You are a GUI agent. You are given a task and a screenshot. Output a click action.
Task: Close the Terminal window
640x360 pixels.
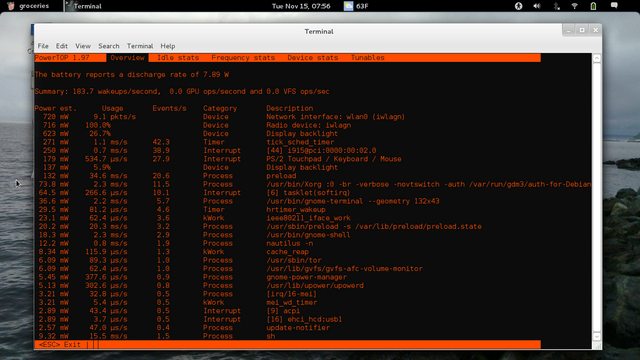[x=596, y=30]
